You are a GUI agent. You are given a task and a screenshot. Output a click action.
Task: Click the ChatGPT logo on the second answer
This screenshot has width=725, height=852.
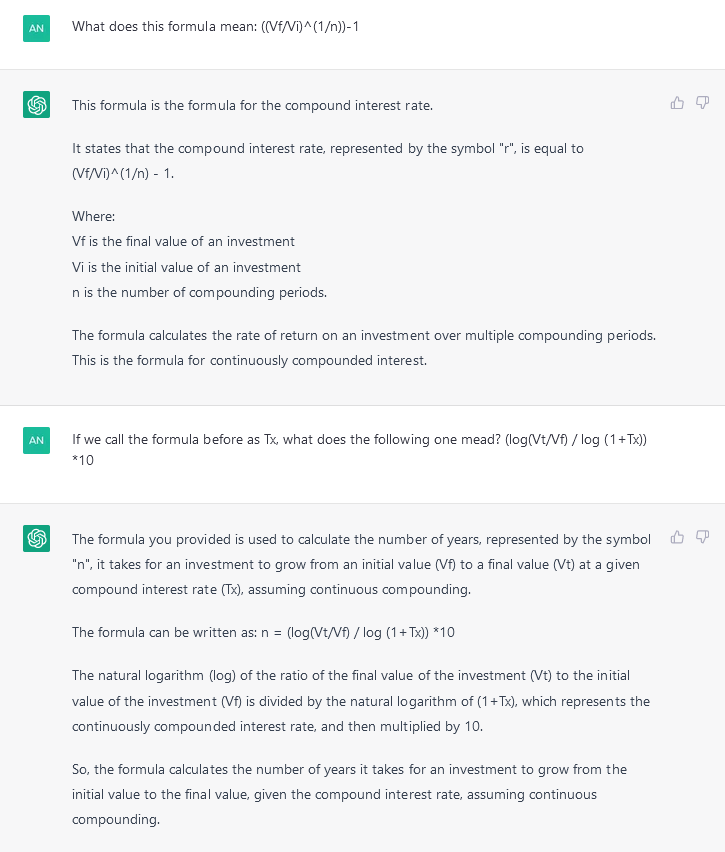coord(36,538)
